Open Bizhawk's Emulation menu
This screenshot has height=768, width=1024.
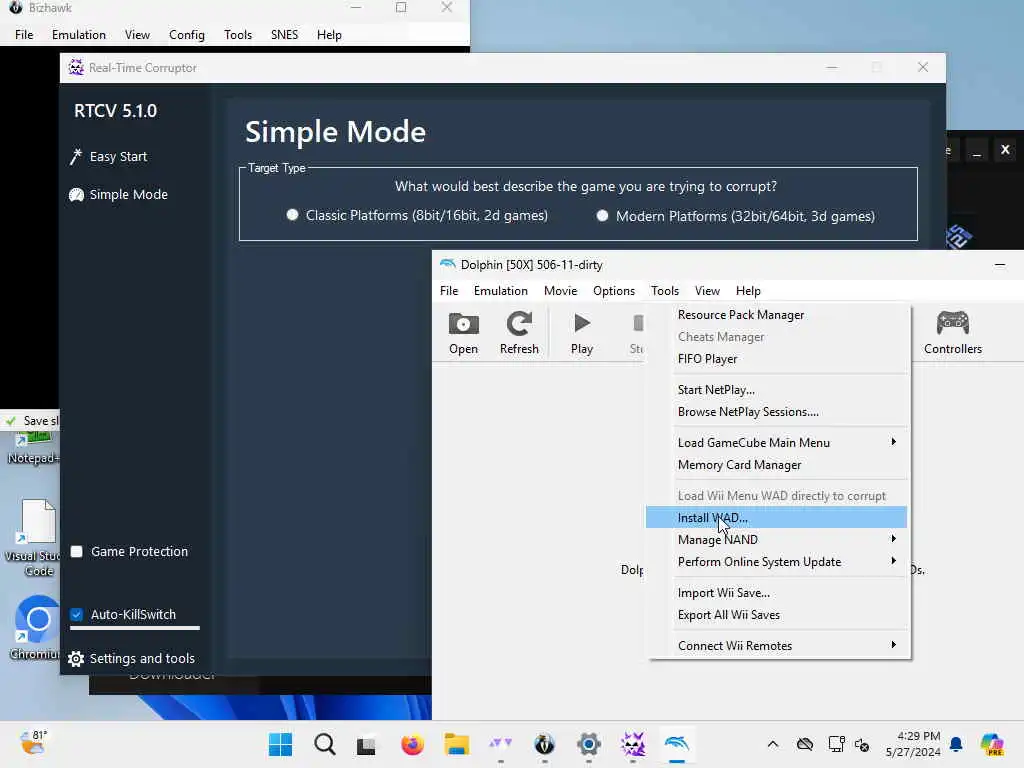click(78, 35)
